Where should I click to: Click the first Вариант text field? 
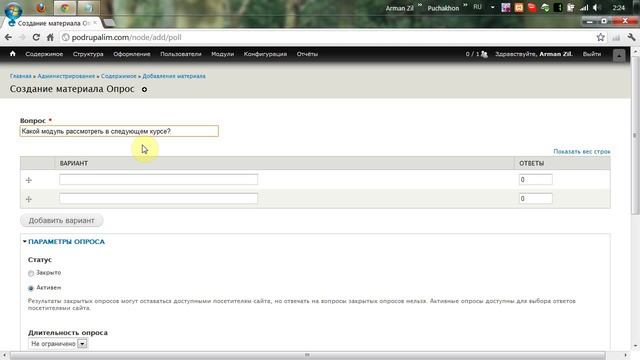point(158,179)
